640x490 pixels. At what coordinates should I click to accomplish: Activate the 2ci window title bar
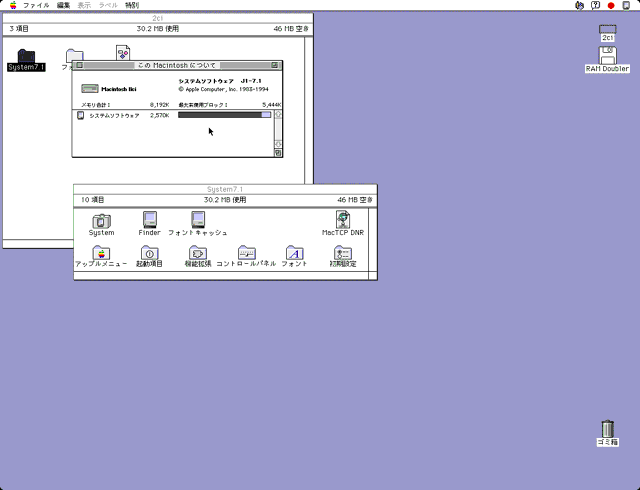pos(158,18)
